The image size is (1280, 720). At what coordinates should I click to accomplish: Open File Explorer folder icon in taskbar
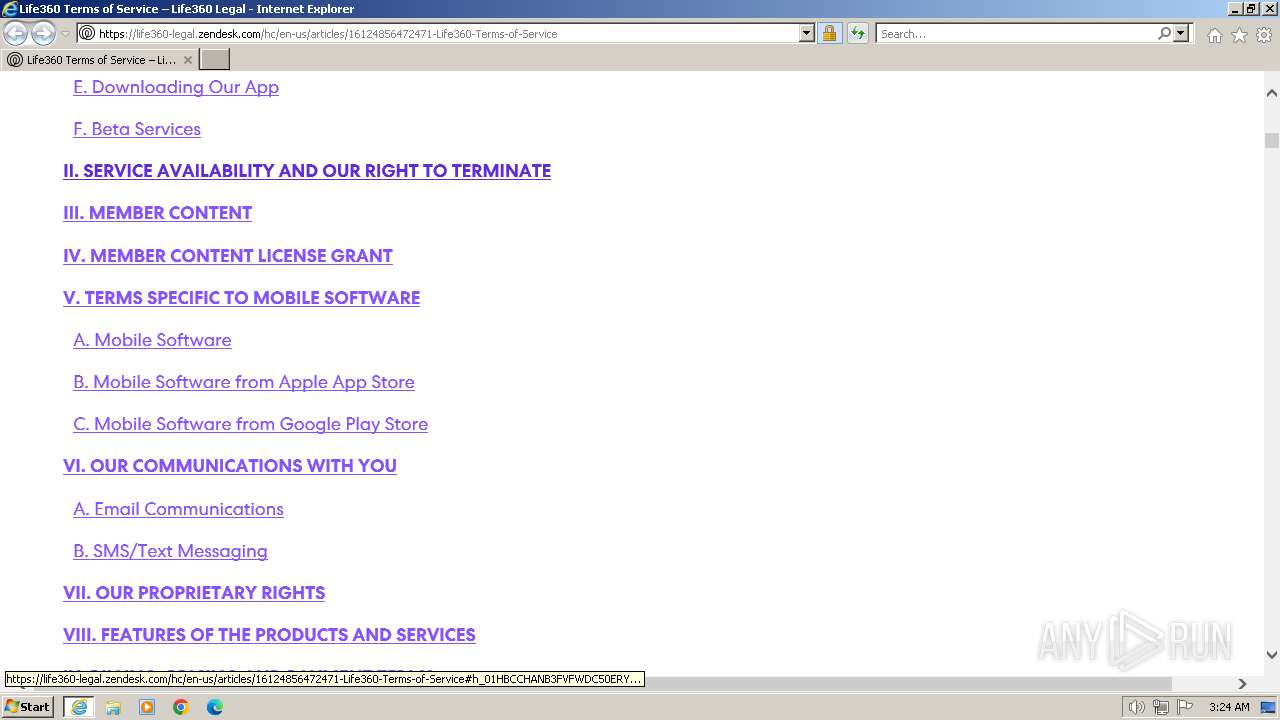(113, 707)
